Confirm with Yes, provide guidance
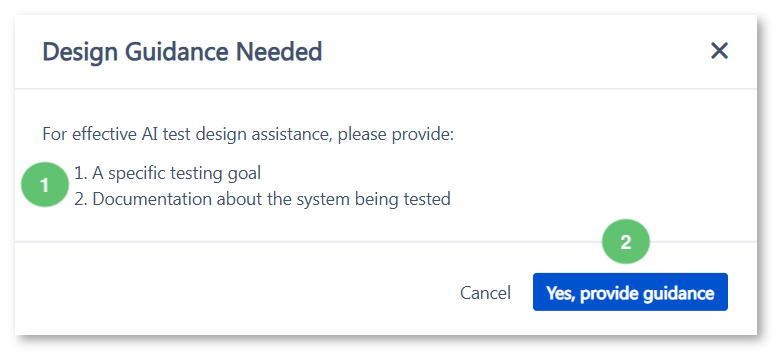This screenshot has width=782, height=360. click(630, 292)
